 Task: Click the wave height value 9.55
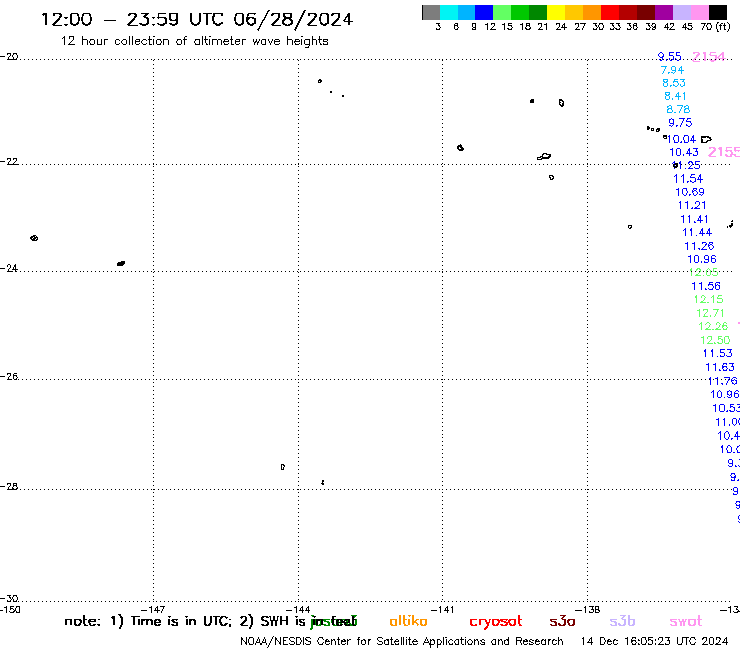coord(669,57)
